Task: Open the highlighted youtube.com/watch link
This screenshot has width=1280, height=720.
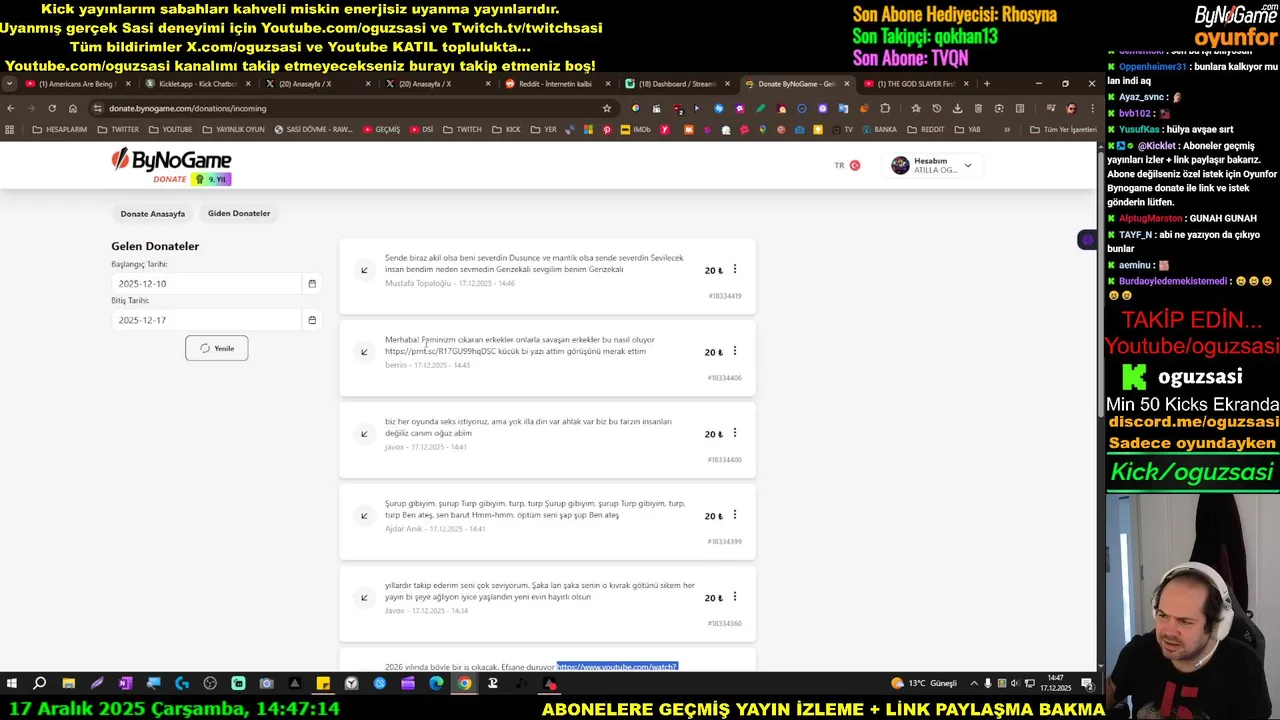Action: point(617,667)
